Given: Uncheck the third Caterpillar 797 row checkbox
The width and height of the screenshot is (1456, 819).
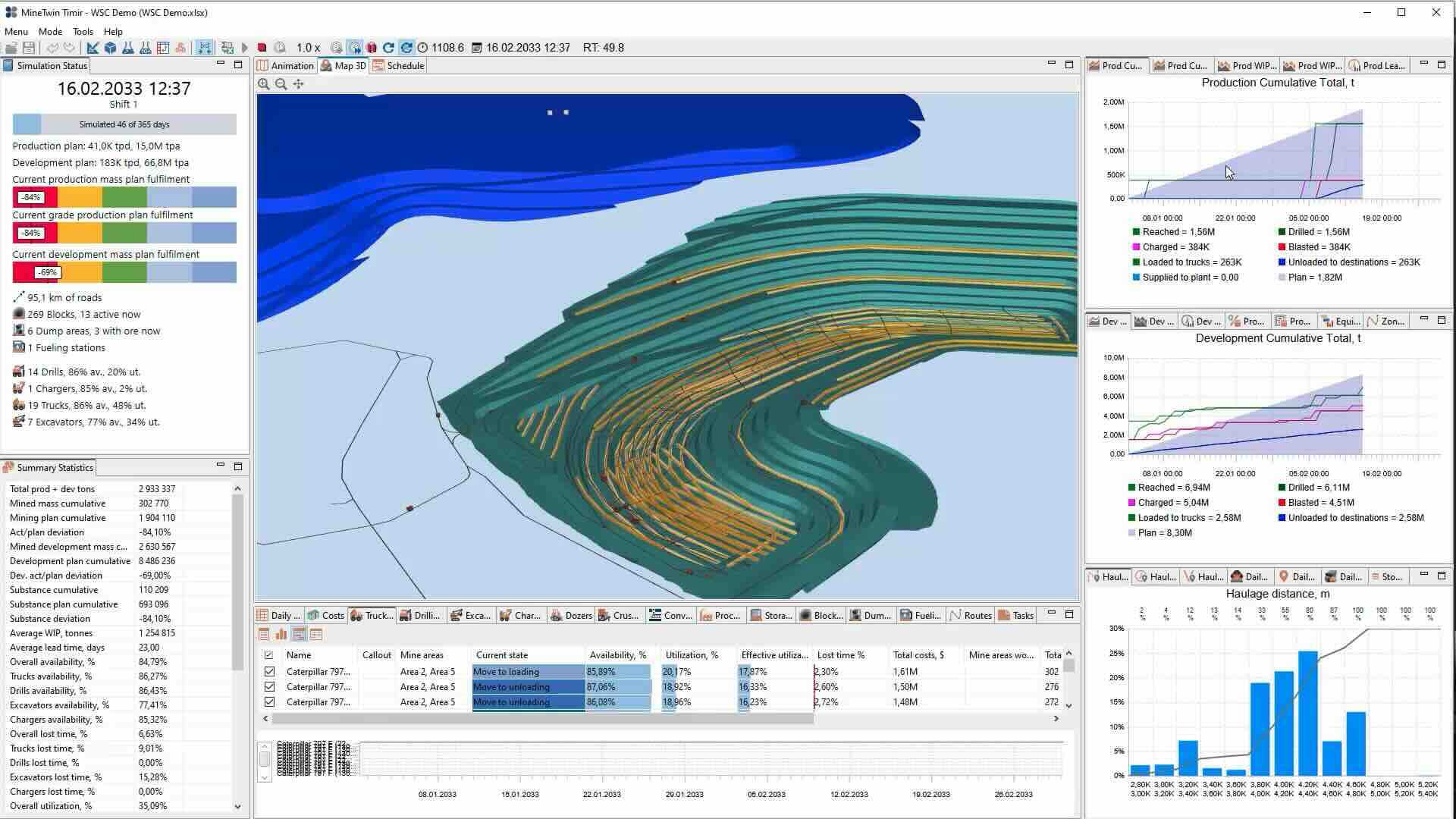Looking at the screenshot, I should tap(269, 701).
